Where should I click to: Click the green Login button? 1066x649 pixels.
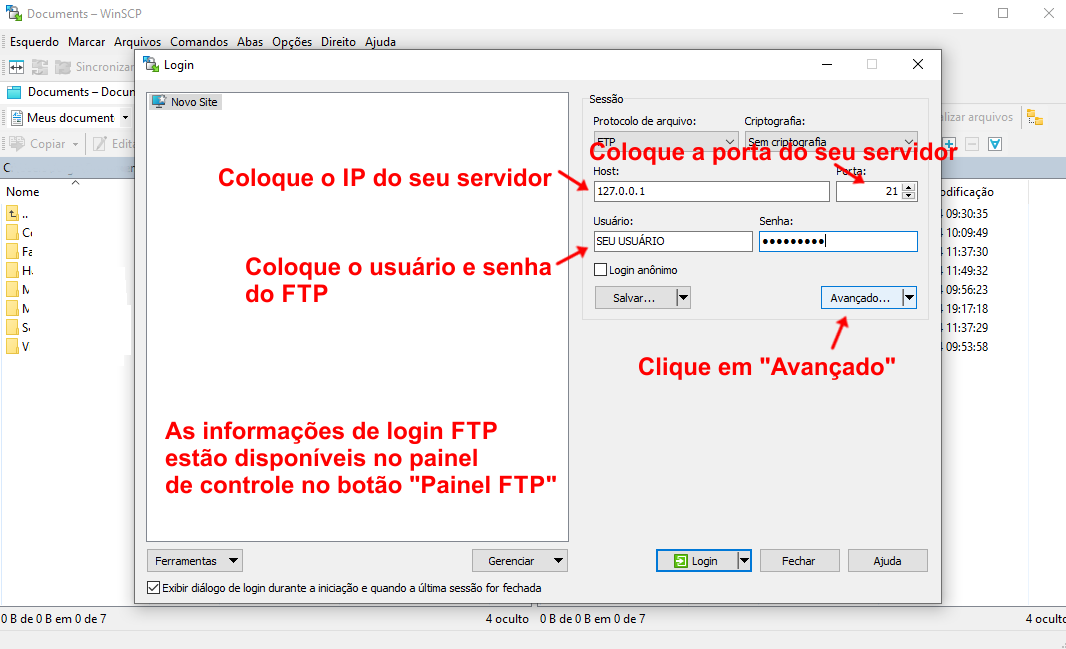(696, 561)
